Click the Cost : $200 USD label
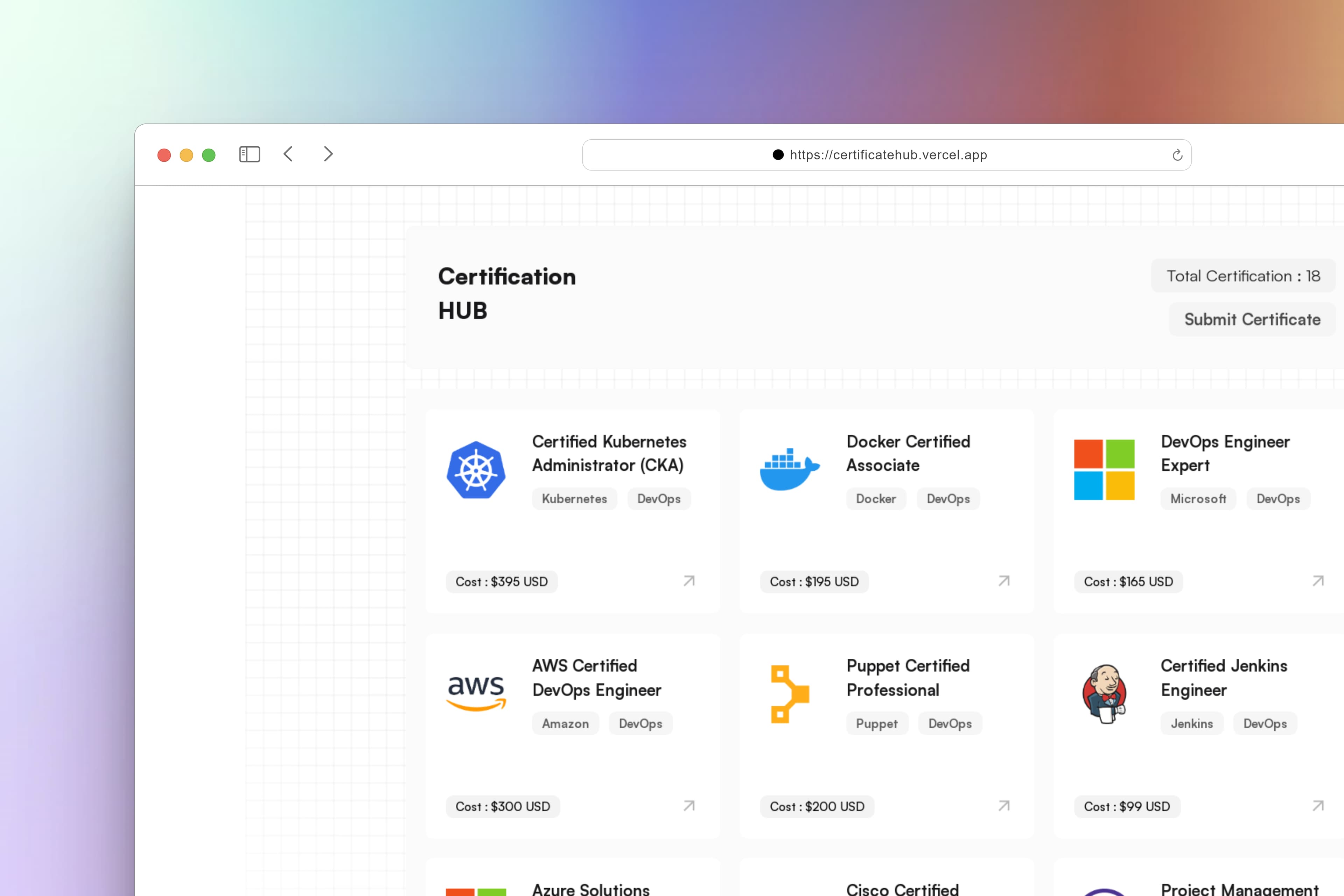The height and width of the screenshot is (896, 1344). [x=817, y=806]
